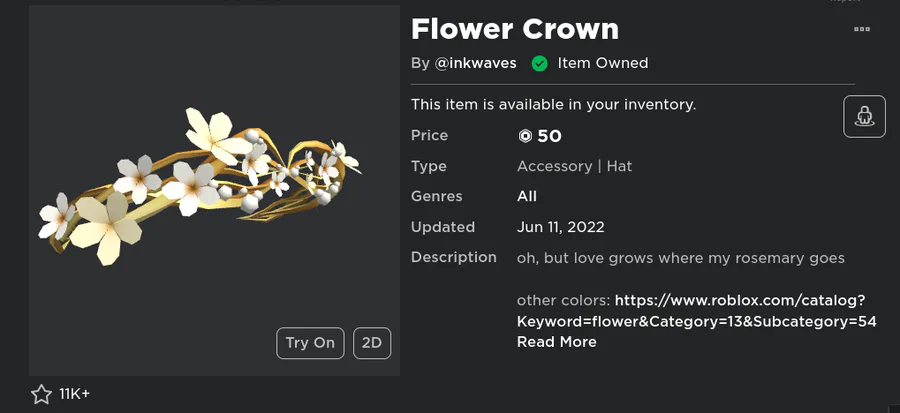The width and height of the screenshot is (900, 413).
Task: Click the Item Owned status label
Action: [x=603, y=63]
